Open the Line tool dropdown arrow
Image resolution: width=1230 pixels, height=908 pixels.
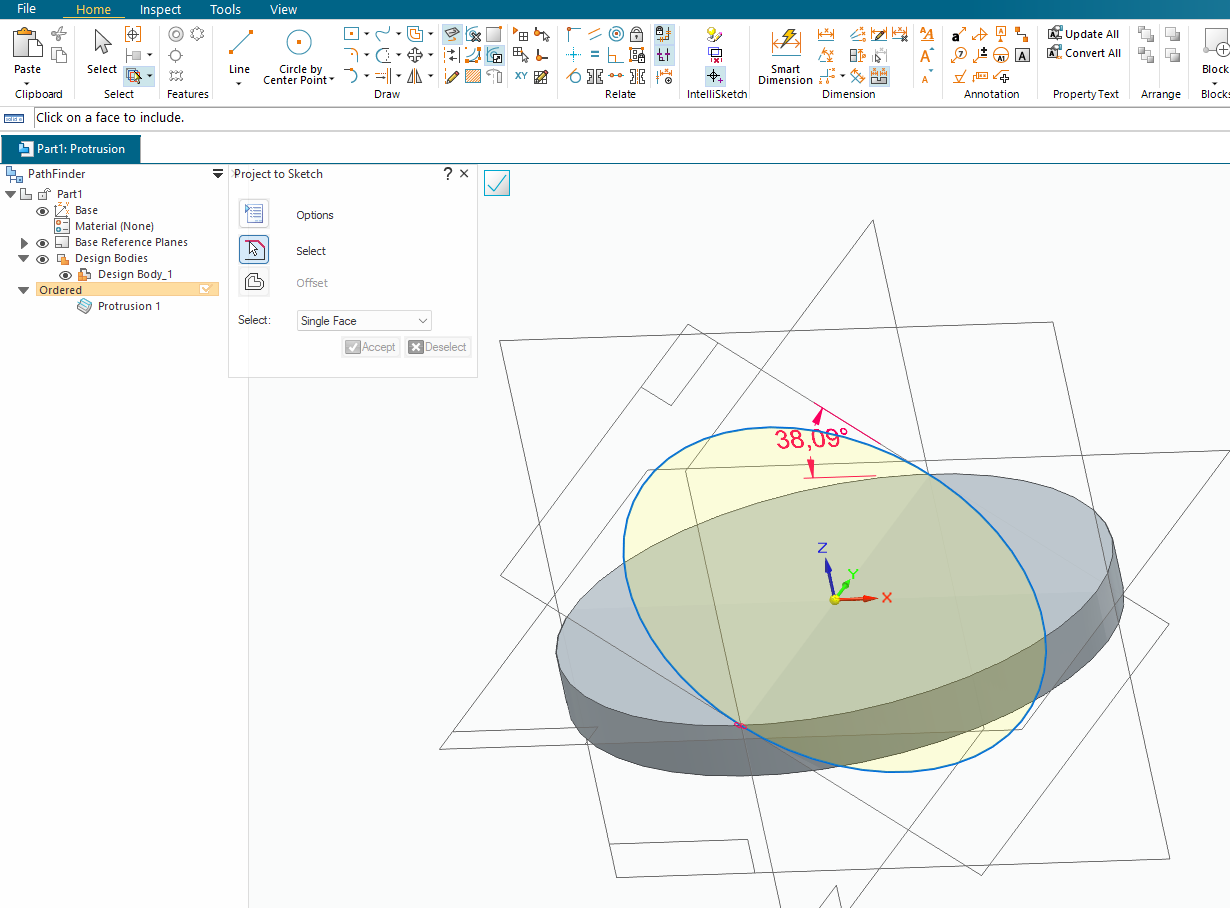point(239,83)
